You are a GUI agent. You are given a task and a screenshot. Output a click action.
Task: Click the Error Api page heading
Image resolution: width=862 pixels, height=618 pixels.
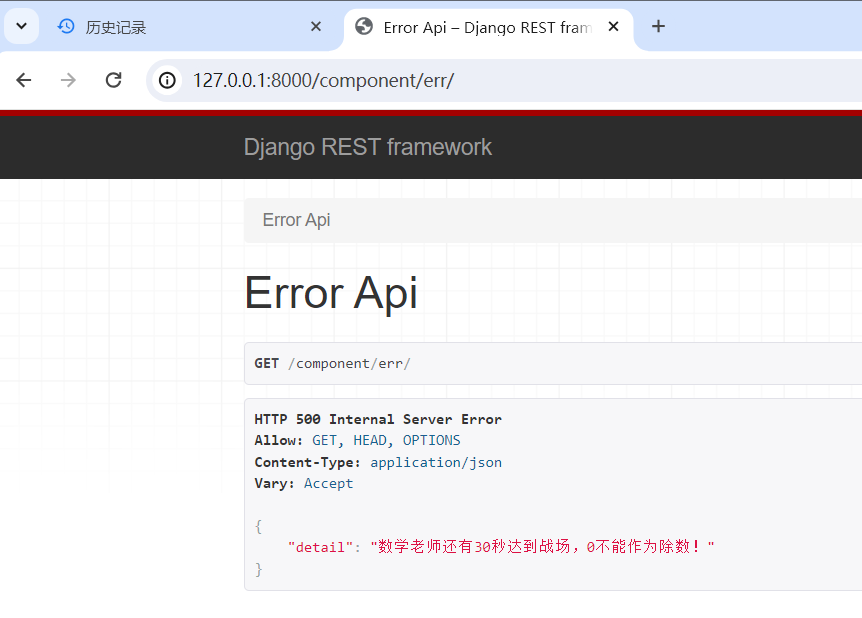click(x=331, y=294)
